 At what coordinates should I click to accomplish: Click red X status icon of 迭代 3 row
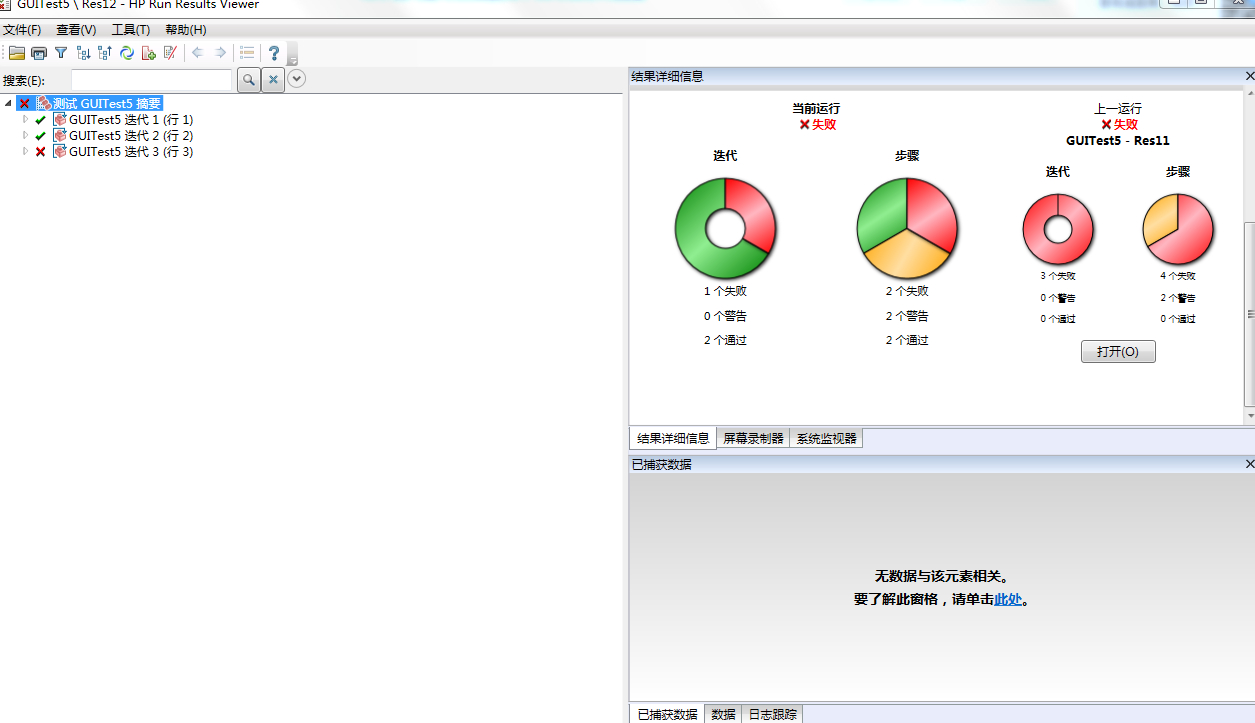(40, 152)
